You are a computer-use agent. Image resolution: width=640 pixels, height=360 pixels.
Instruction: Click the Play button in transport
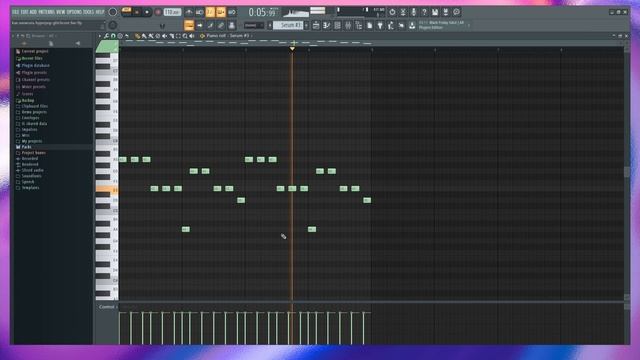[x=137, y=12]
